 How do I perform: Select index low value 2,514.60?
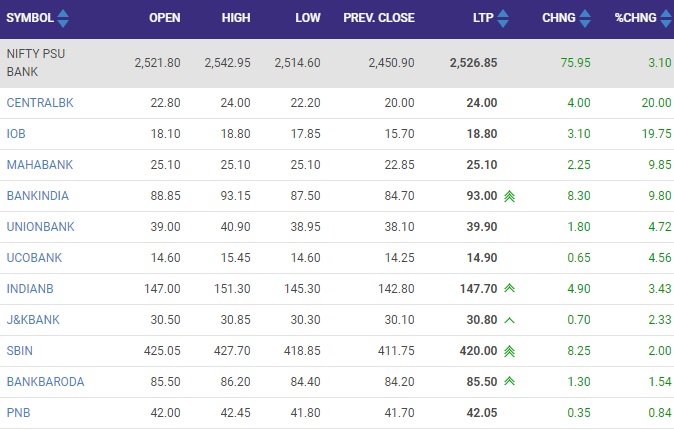click(297, 63)
